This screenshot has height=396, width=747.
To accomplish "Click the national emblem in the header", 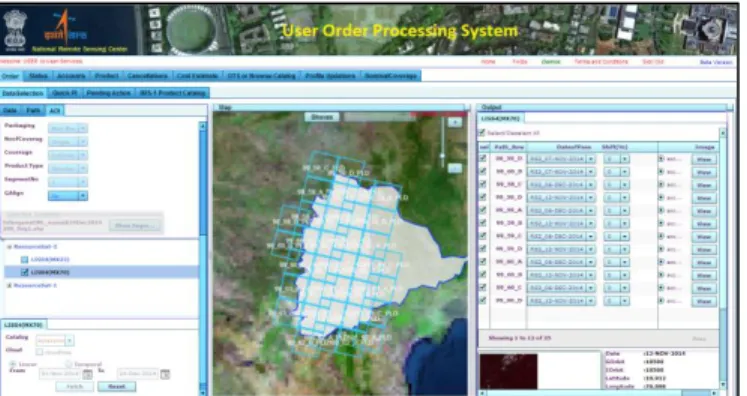I will (x=15, y=30).
